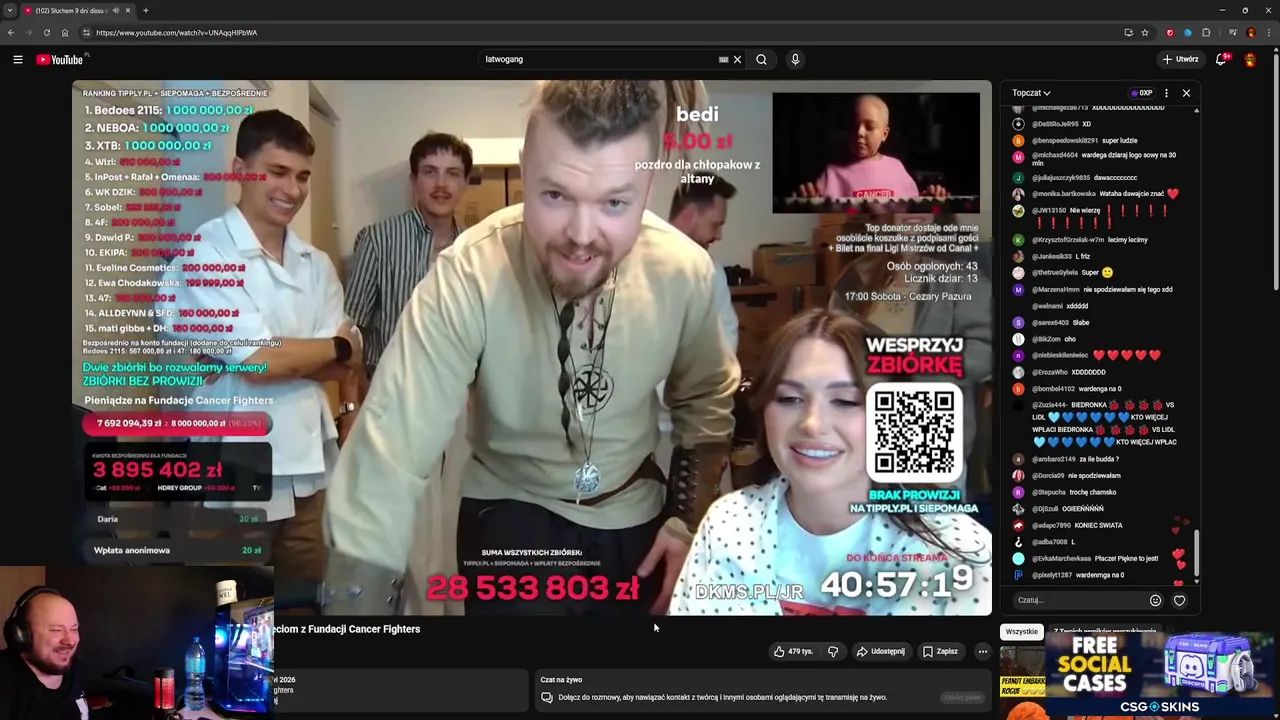Expand the Topczat chat mode dropdown

[x=1031, y=93]
